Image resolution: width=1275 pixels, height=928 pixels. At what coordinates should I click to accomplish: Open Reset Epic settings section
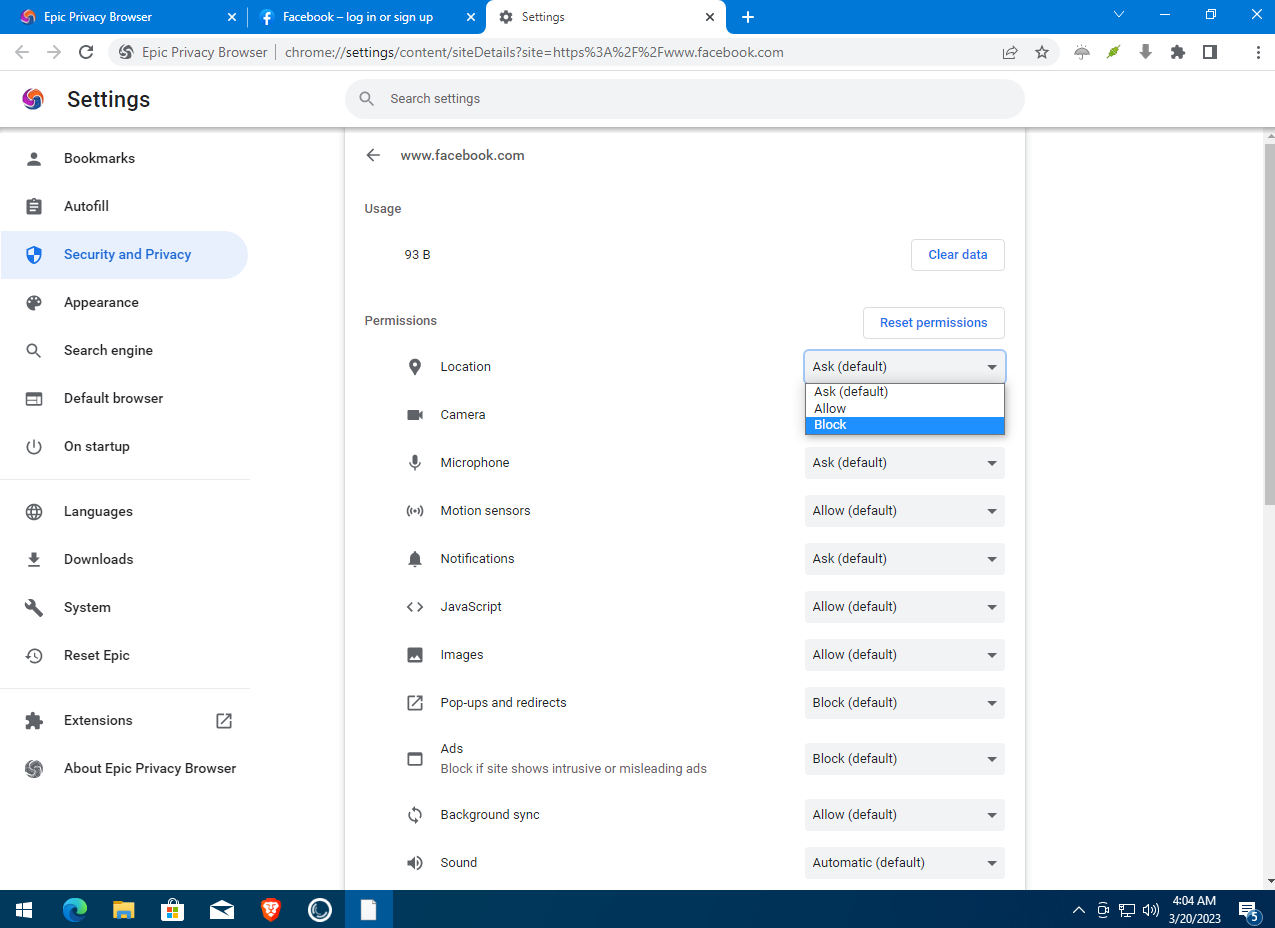click(124, 656)
